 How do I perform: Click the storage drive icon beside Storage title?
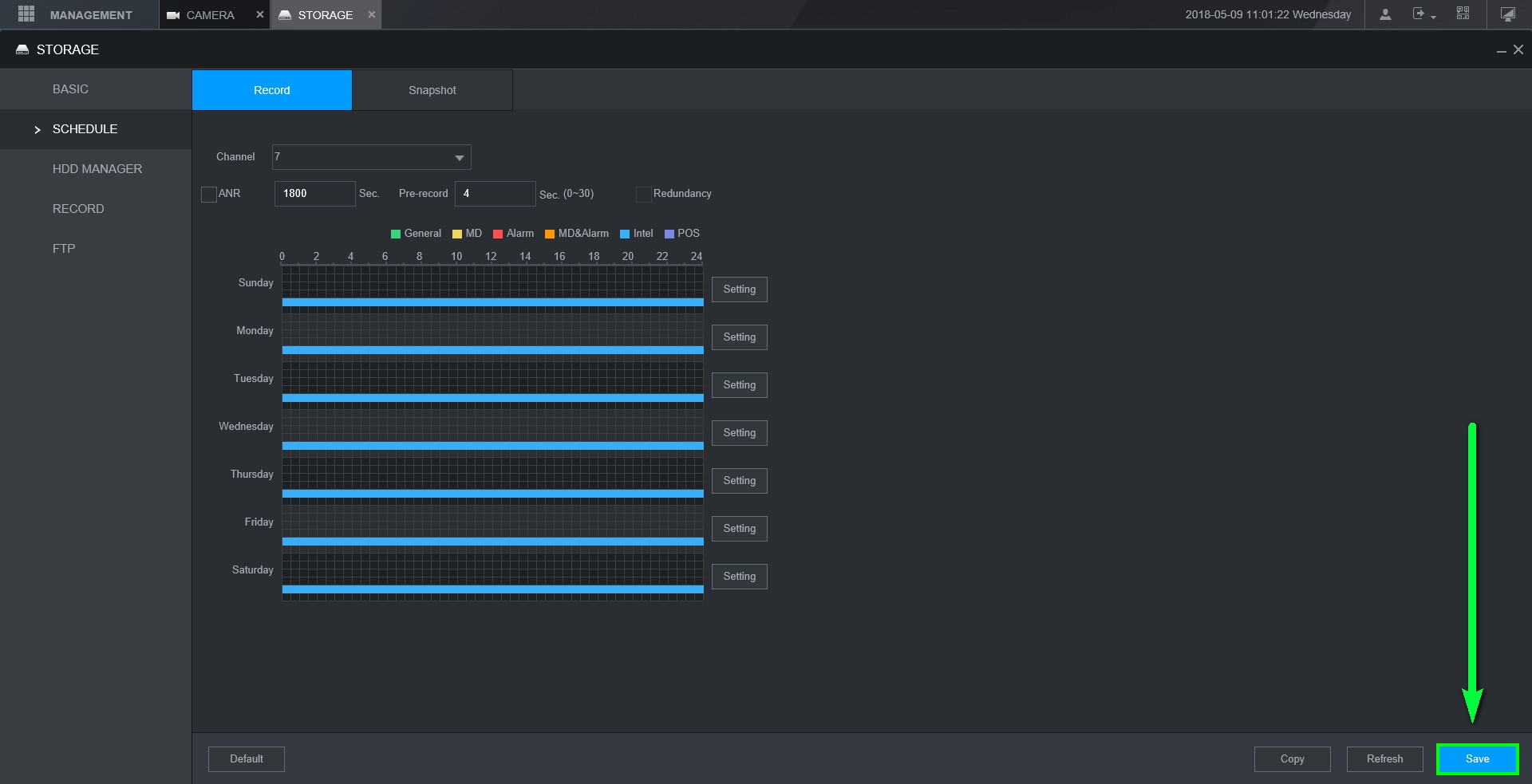pyautogui.click(x=22, y=49)
